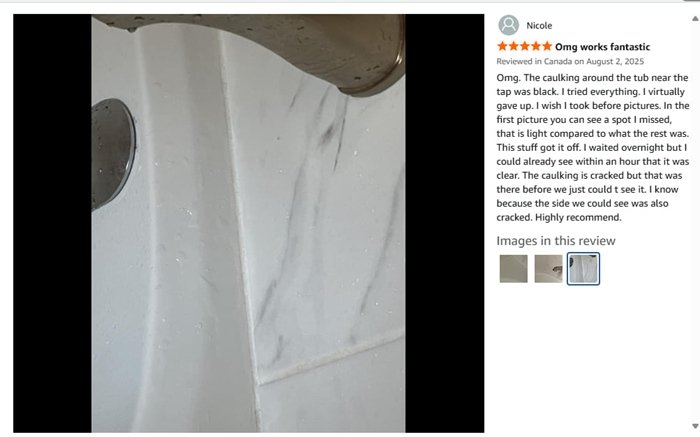Select the highlighted third review thumbnail
This screenshot has height=437, width=700.
583,269
